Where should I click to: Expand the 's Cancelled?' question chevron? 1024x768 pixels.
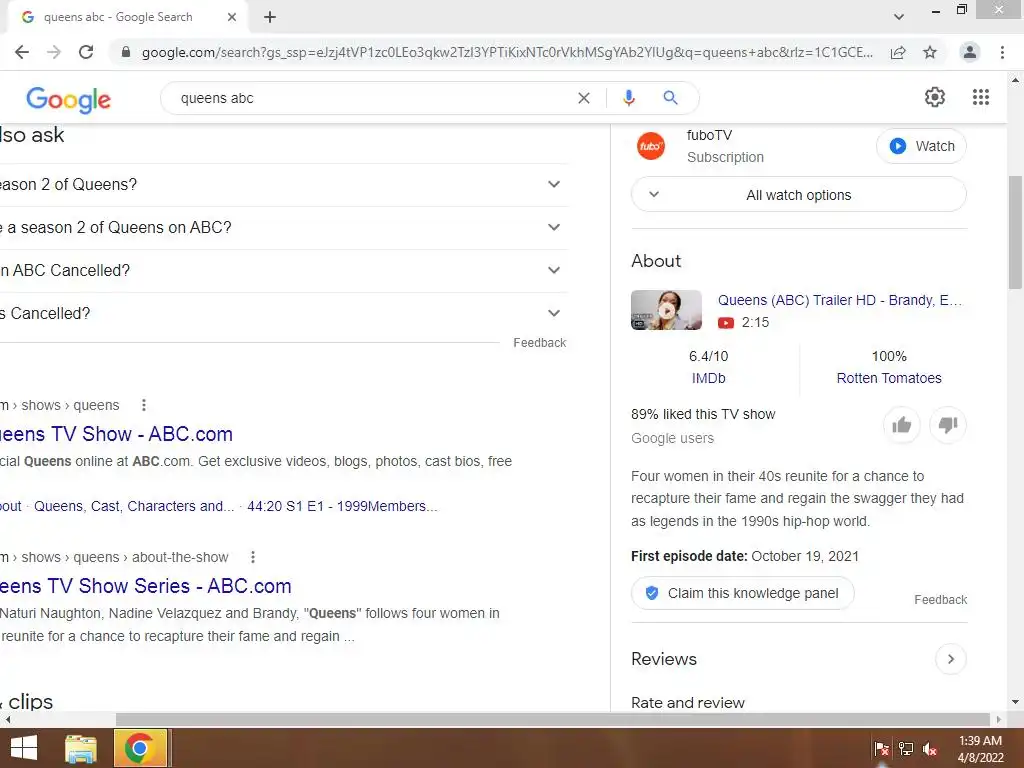point(554,313)
